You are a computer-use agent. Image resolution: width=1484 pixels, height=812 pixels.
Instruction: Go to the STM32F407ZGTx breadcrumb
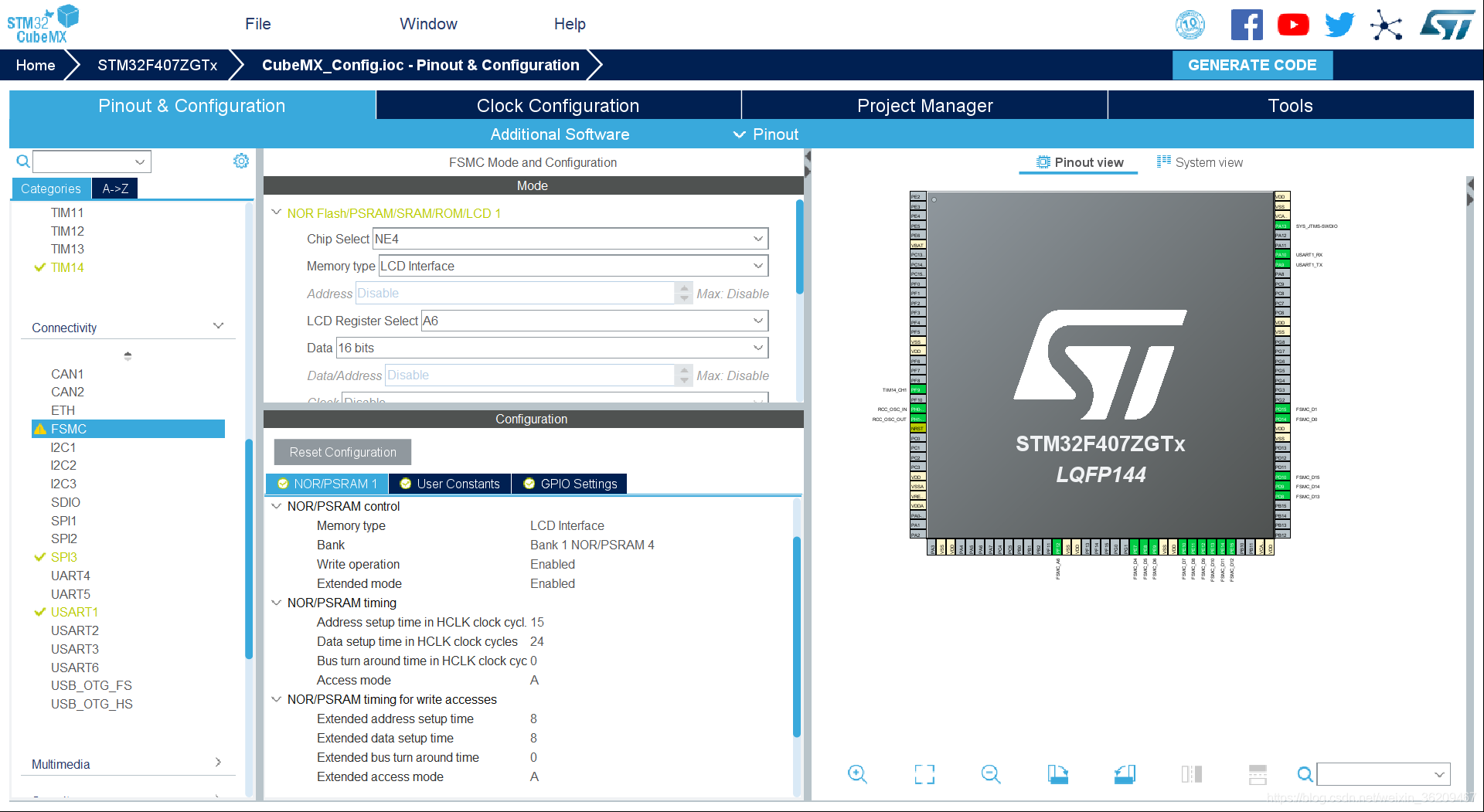(158, 66)
